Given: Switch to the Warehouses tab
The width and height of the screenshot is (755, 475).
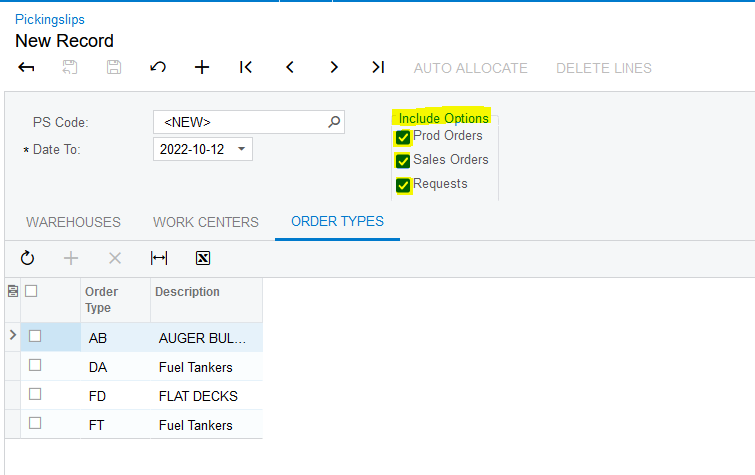Looking at the screenshot, I should pyautogui.click(x=73, y=222).
